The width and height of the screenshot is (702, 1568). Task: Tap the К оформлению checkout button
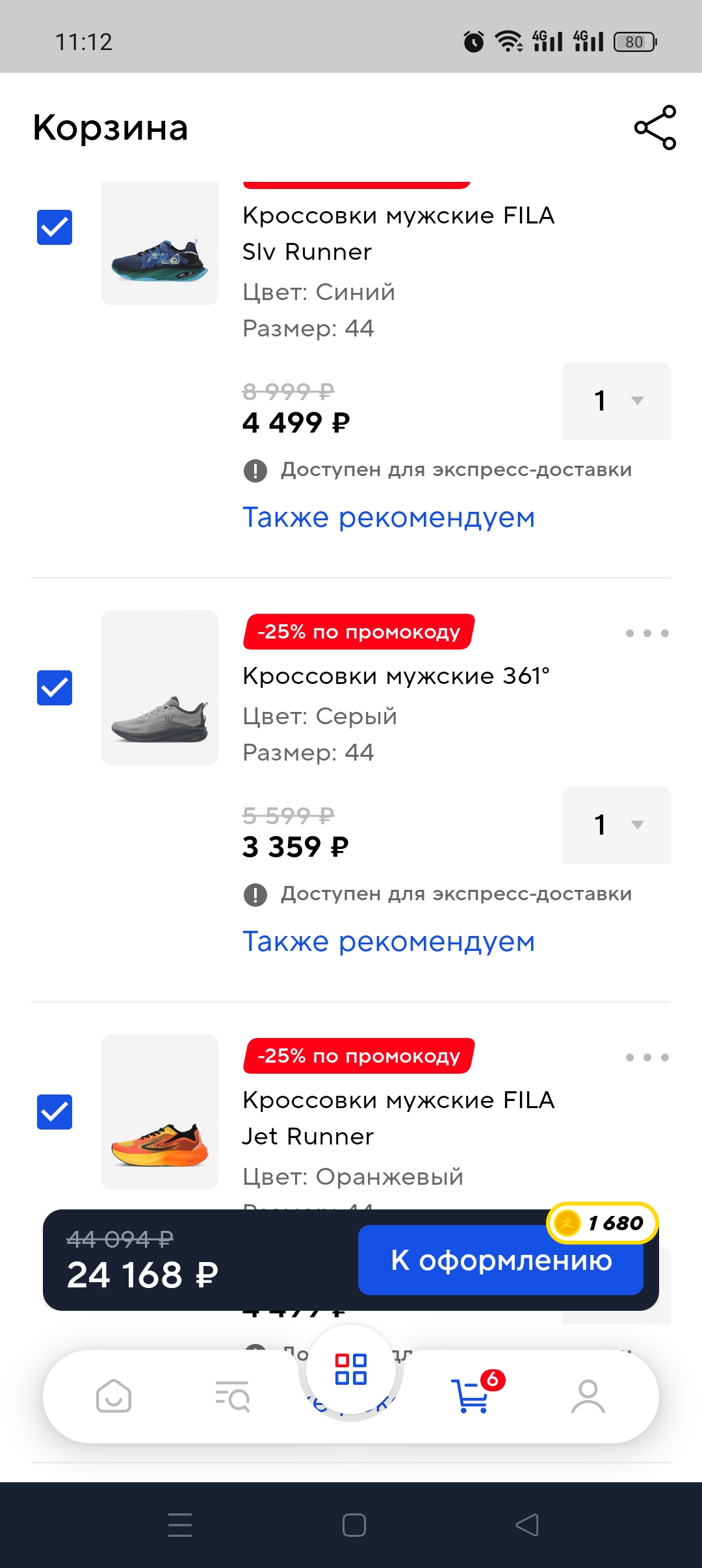coord(500,1261)
